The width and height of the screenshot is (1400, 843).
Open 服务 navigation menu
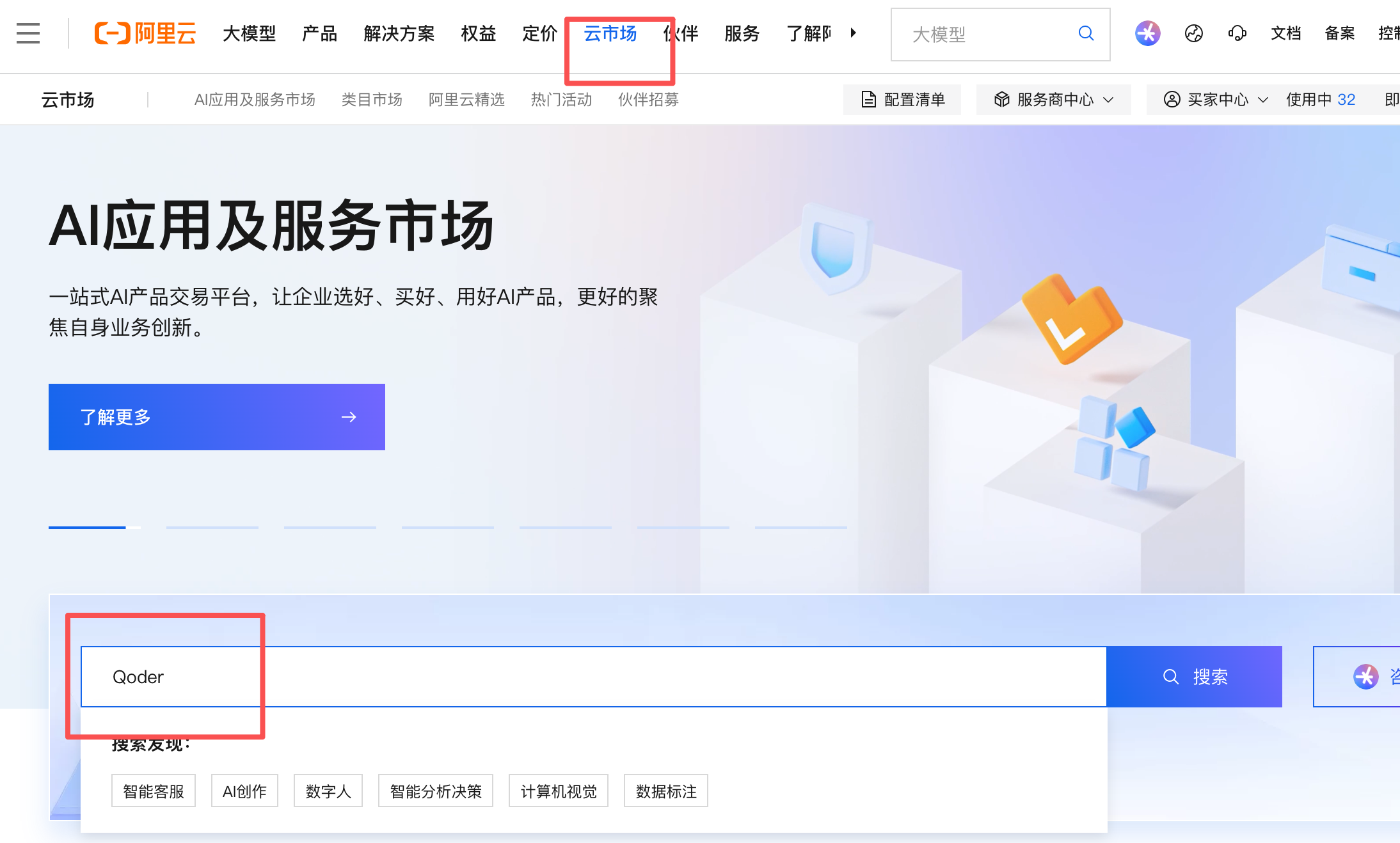click(x=742, y=33)
